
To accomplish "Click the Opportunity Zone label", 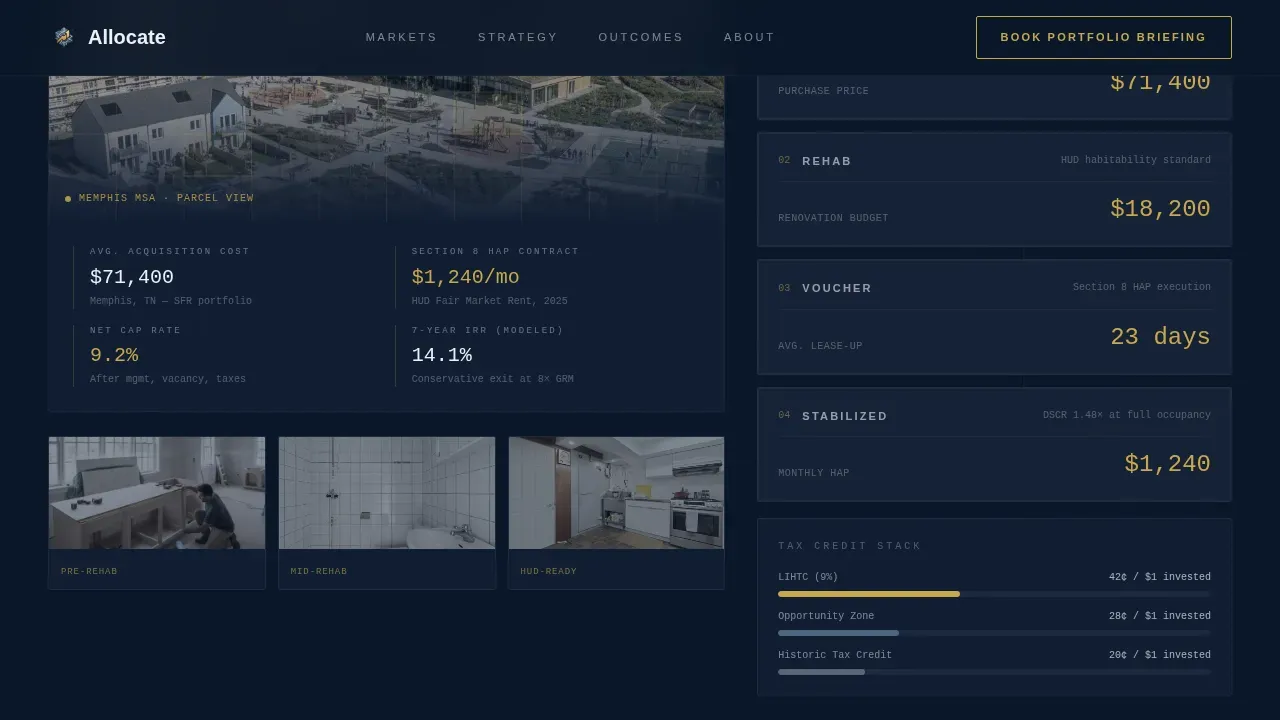I will pos(826,616).
